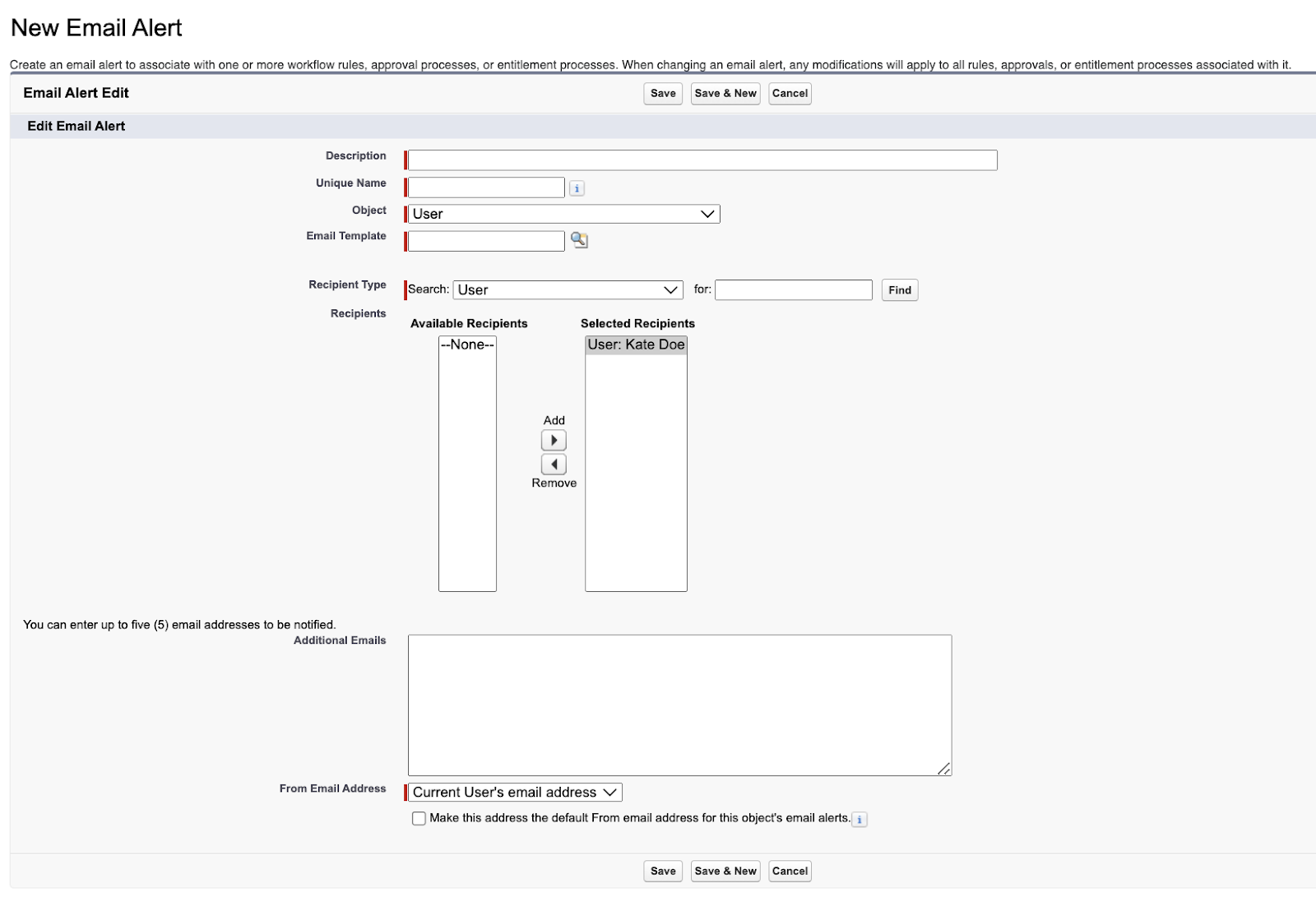Open the From Email Address dropdown
Image resolution: width=1316 pixels, height=902 pixels.
tap(516, 793)
